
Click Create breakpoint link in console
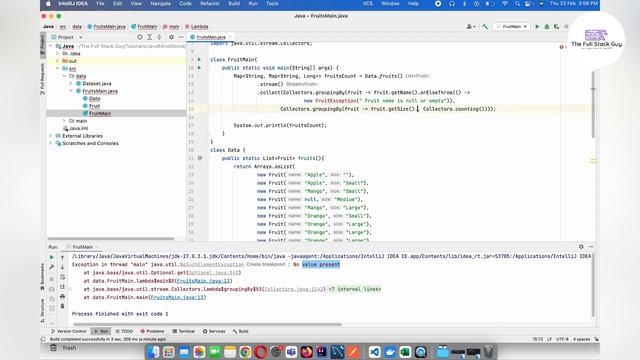tap(266, 264)
